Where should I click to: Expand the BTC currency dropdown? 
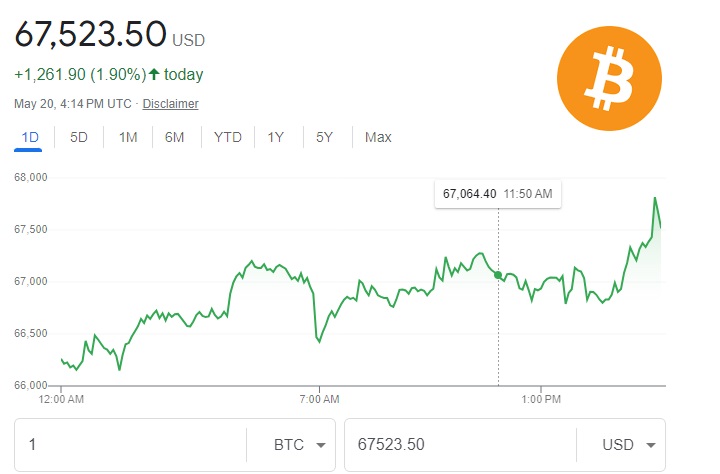click(301, 445)
